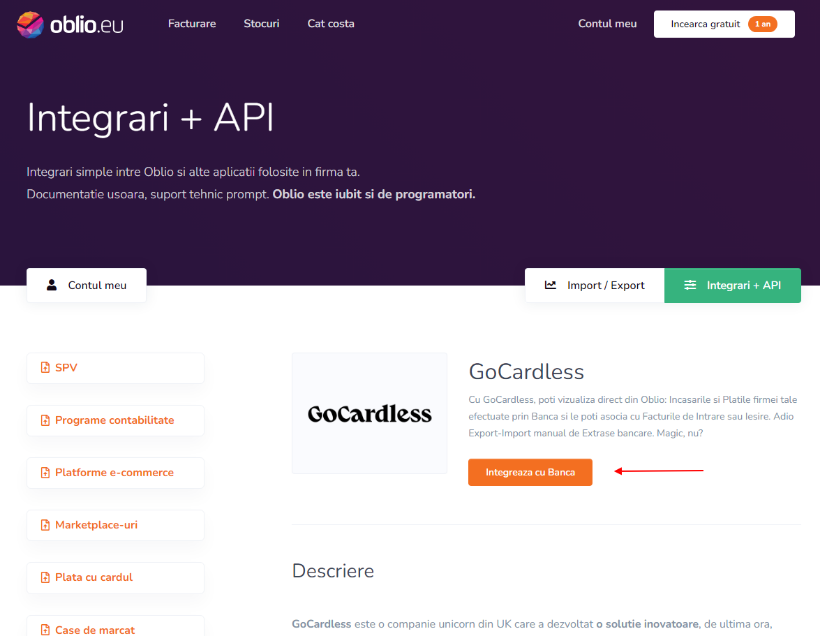Open the Marketplace-uri category
The image size is (820, 636).
(x=115, y=525)
